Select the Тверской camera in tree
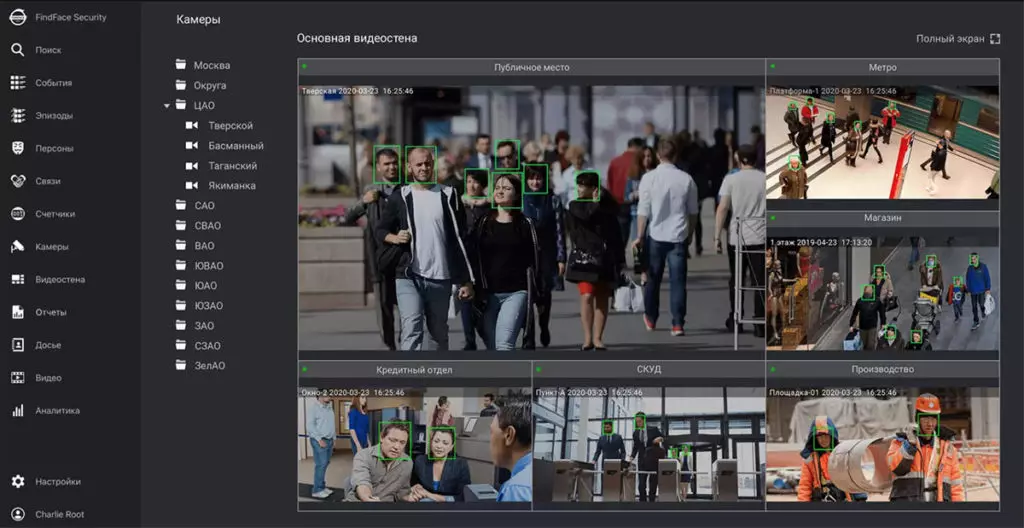 230,126
